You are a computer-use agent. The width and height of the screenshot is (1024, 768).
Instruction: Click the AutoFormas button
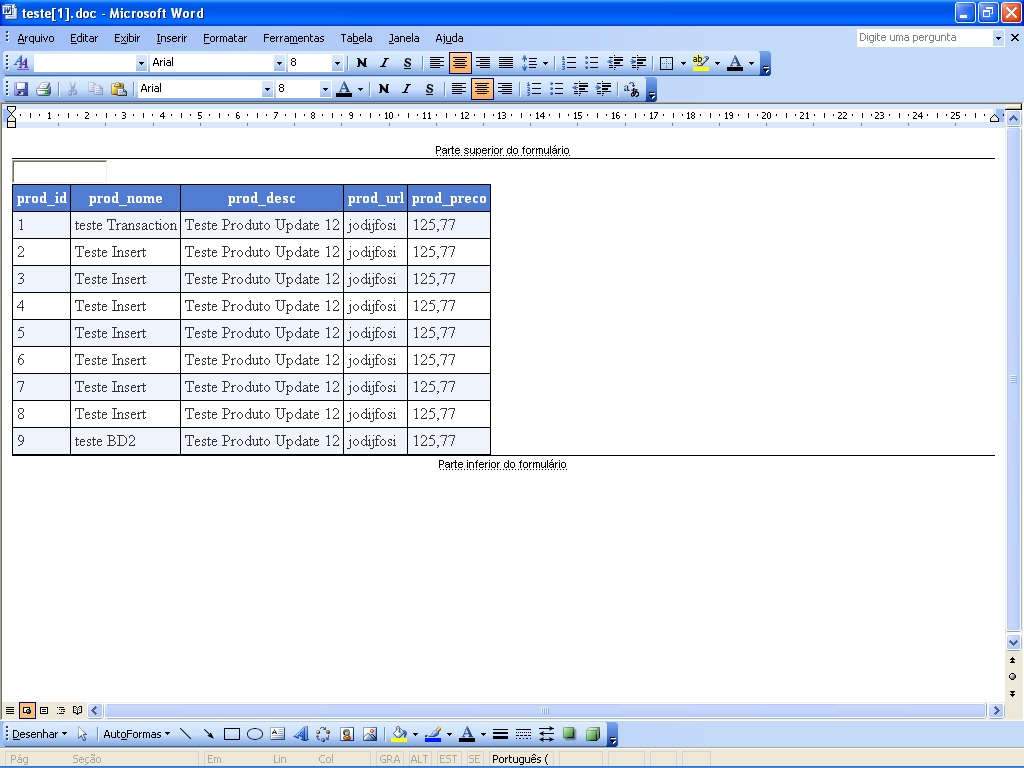pyautogui.click(x=136, y=734)
